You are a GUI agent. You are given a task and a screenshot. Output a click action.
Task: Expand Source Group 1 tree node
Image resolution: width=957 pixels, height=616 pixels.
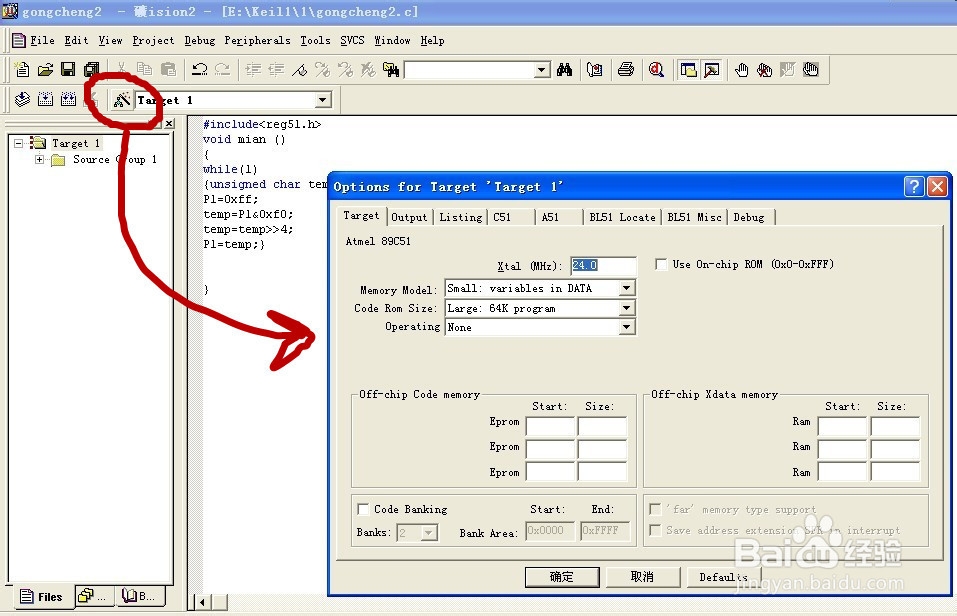39,160
